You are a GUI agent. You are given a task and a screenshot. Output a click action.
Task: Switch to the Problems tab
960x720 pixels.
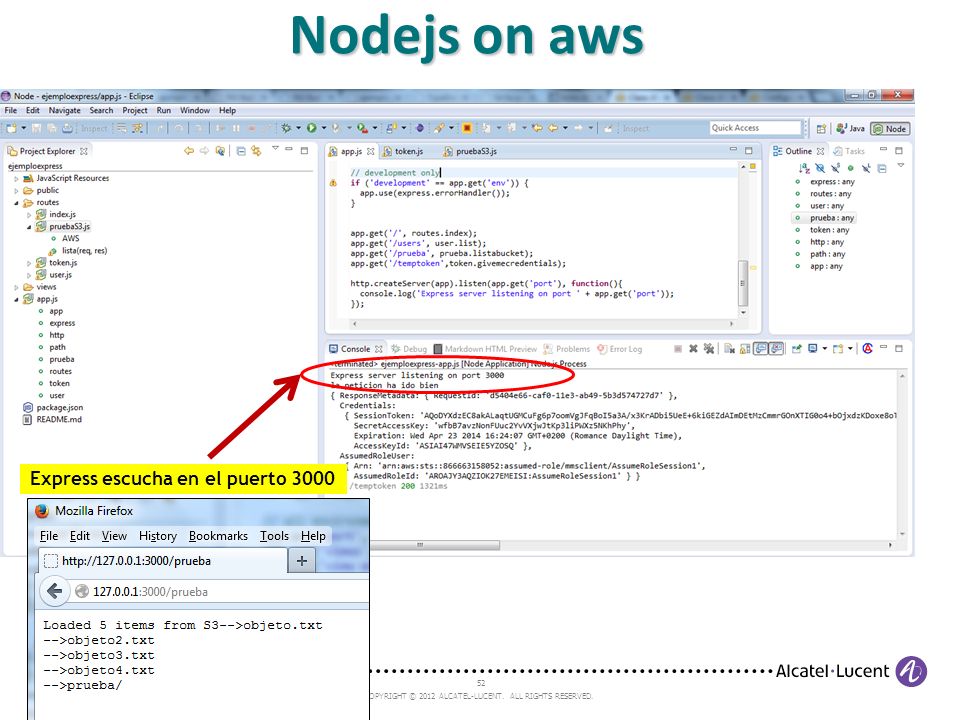[567, 349]
